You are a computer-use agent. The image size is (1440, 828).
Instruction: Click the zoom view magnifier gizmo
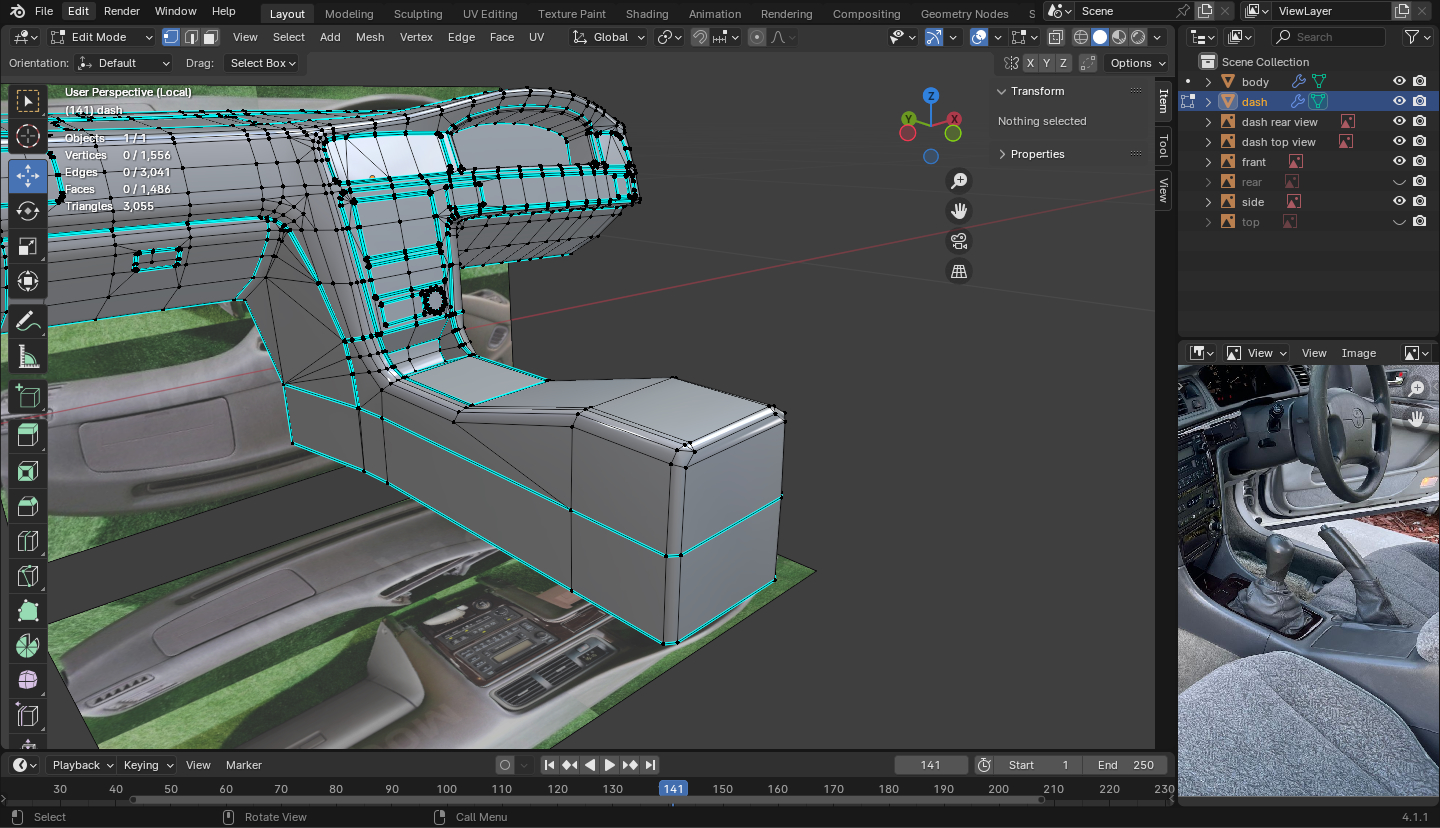click(959, 181)
